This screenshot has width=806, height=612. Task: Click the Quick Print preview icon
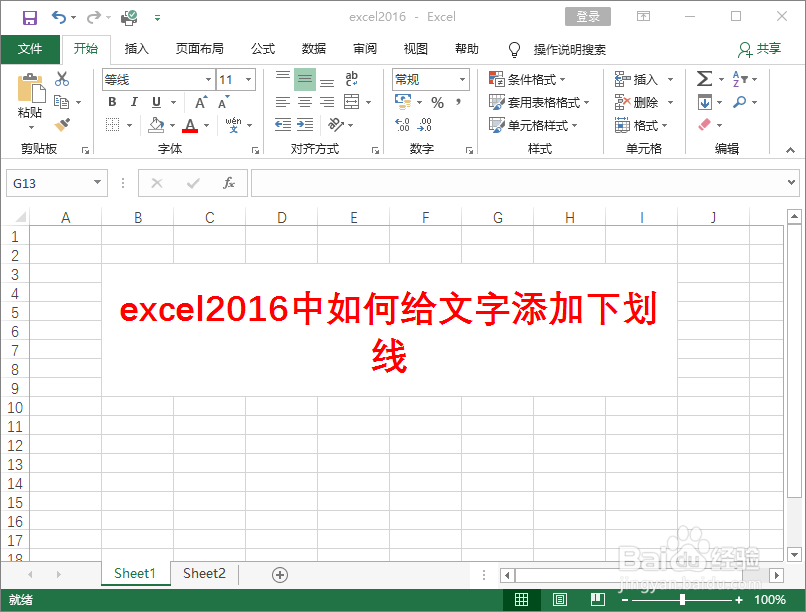coord(129,18)
